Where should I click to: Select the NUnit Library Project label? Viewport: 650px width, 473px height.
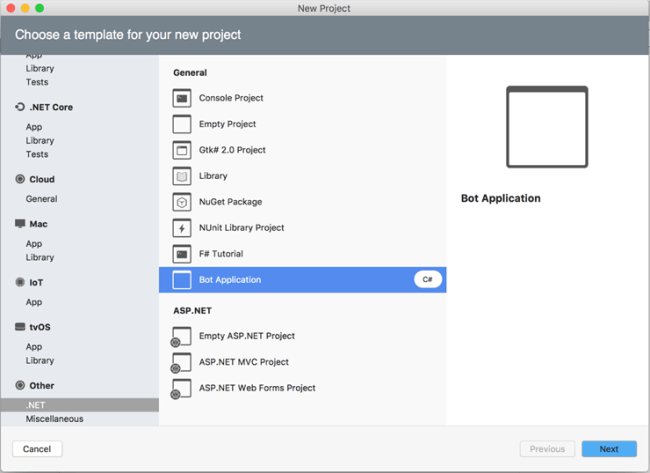241,228
